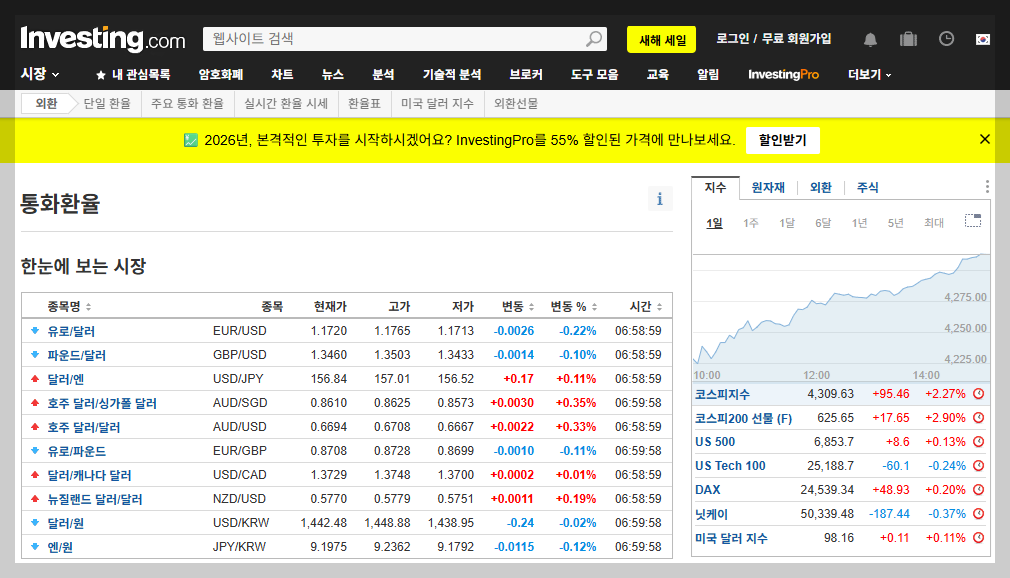
Task: Switch to the 원자재 tab
Action: pos(767,186)
